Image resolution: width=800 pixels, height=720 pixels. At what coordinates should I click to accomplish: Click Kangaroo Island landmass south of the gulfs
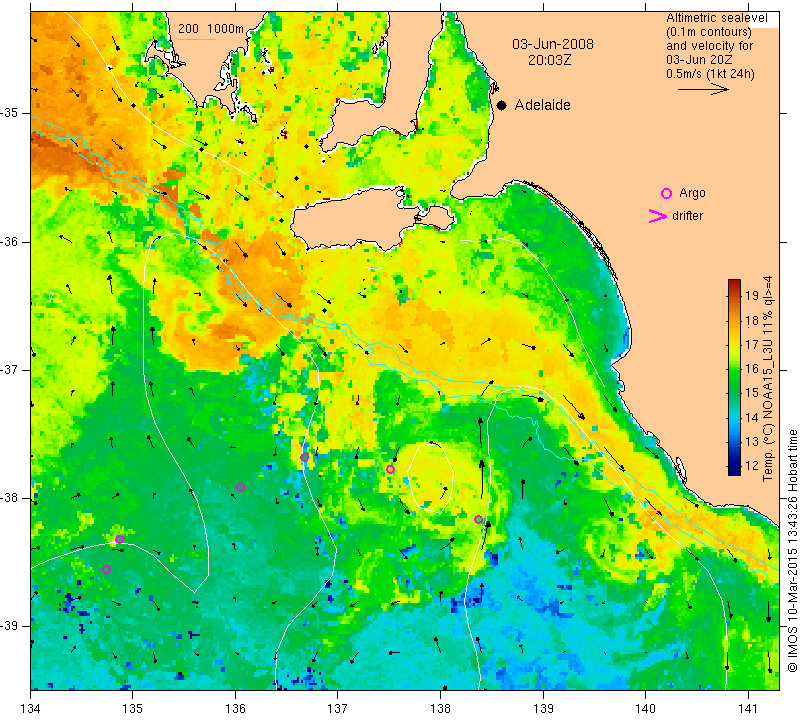point(352,219)
